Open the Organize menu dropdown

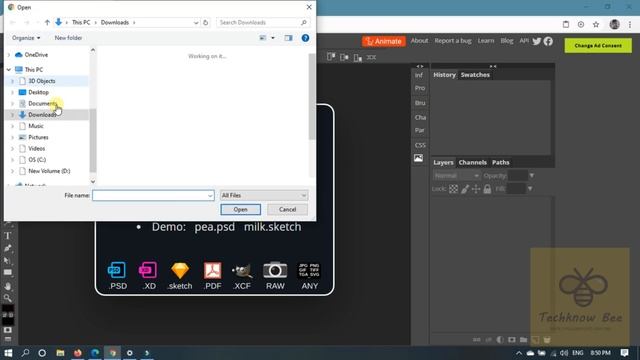click(x=26, y=38)
